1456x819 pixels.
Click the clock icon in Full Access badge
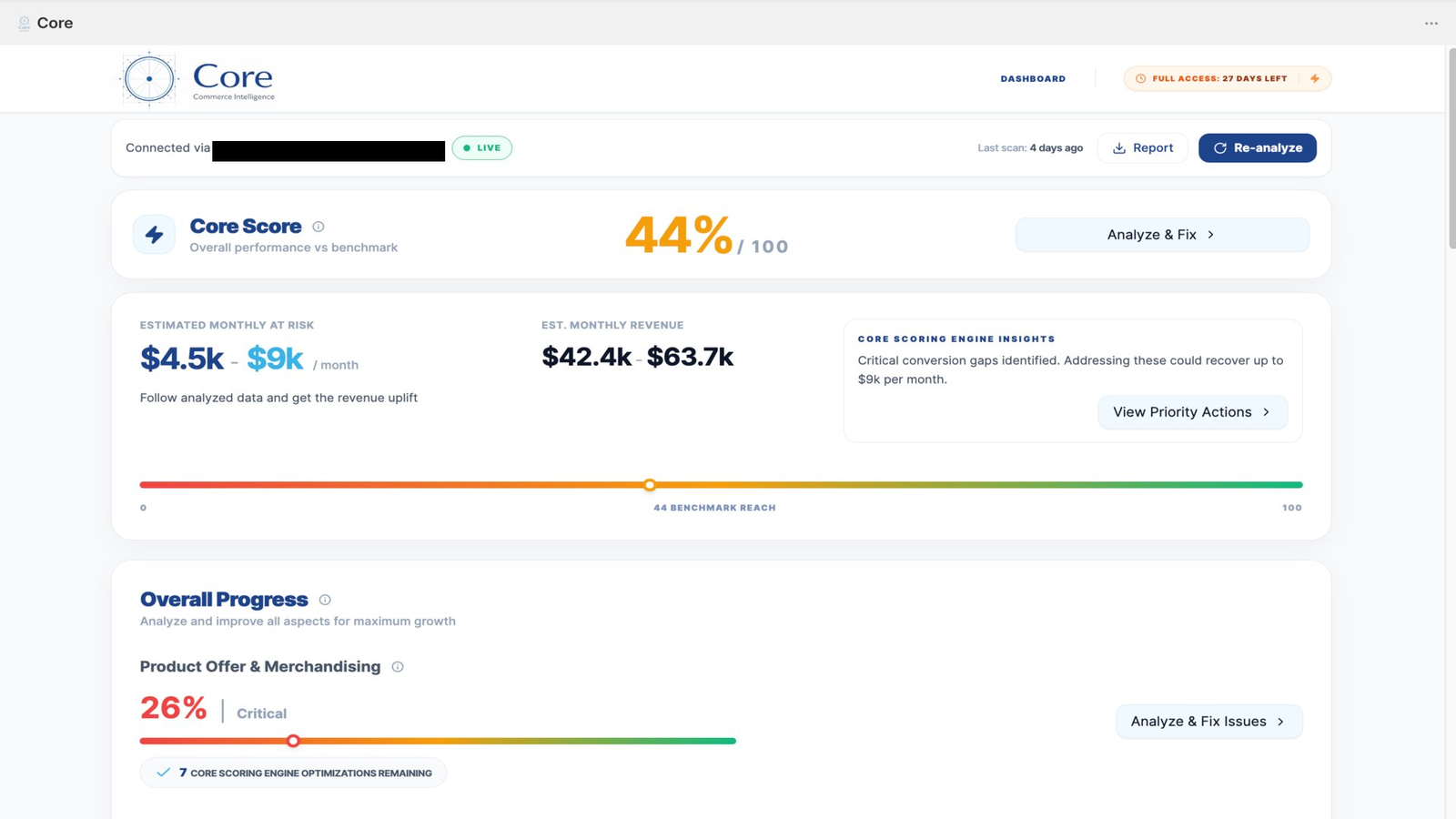(x=1141, y=78)
